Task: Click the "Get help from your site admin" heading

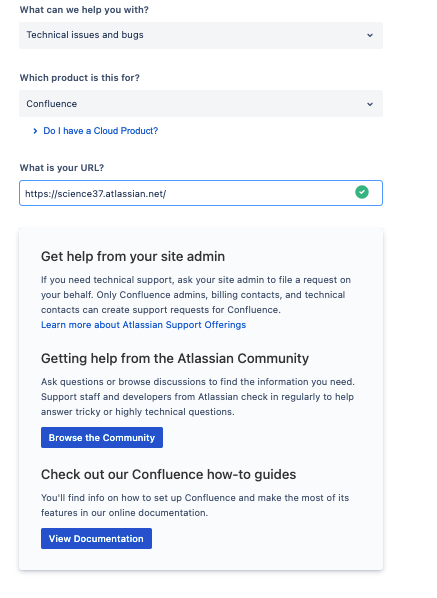Action: [x=133, y=256]
